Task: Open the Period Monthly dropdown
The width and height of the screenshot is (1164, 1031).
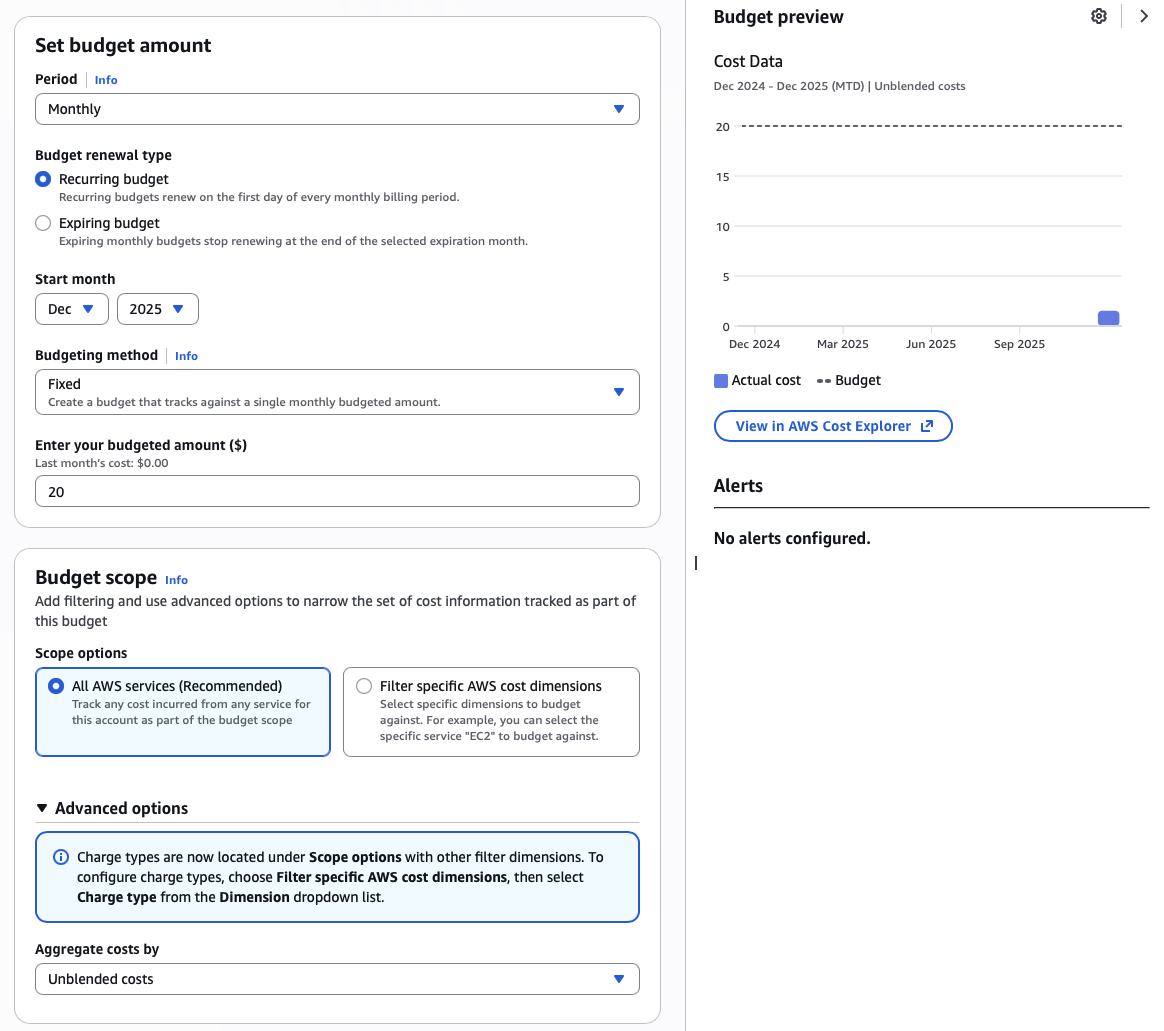Action: (x=337, y=109)
